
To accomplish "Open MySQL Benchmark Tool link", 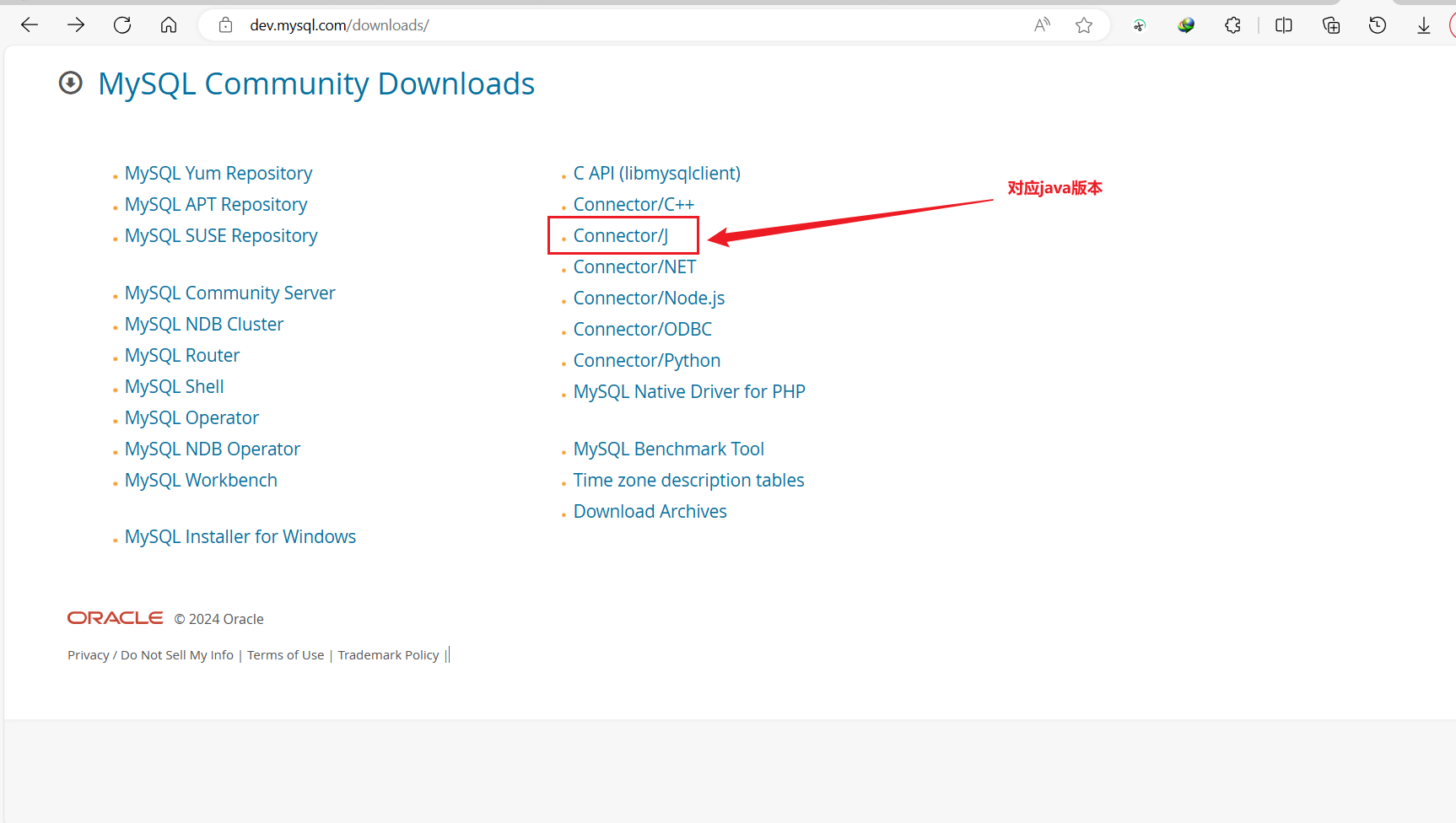I will (669, 449).
